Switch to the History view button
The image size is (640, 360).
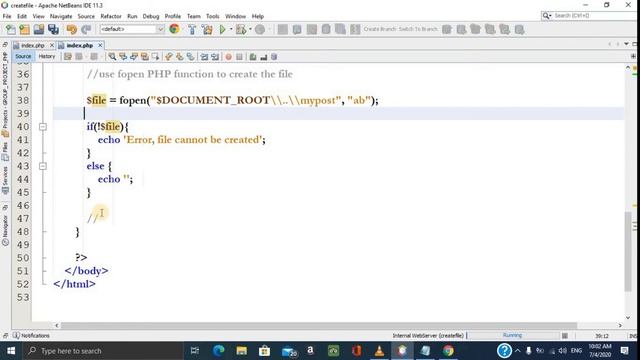pos(47,56)
